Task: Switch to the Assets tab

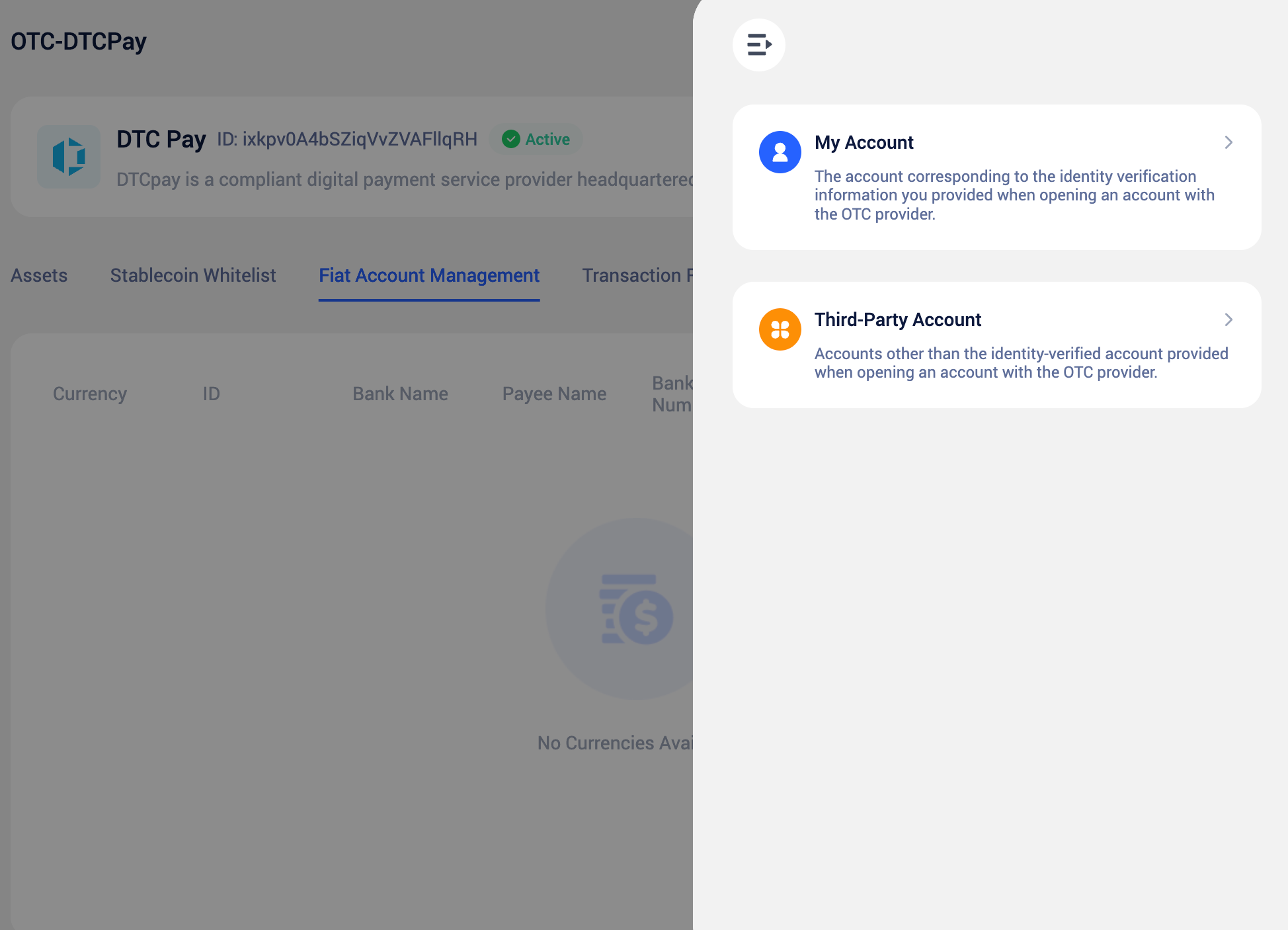Action: [x=39, y=275]
